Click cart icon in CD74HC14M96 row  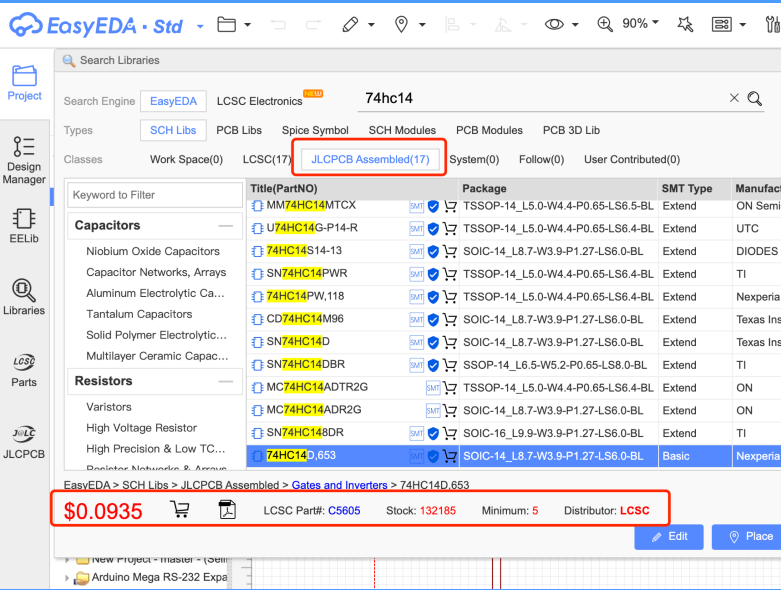450,319
